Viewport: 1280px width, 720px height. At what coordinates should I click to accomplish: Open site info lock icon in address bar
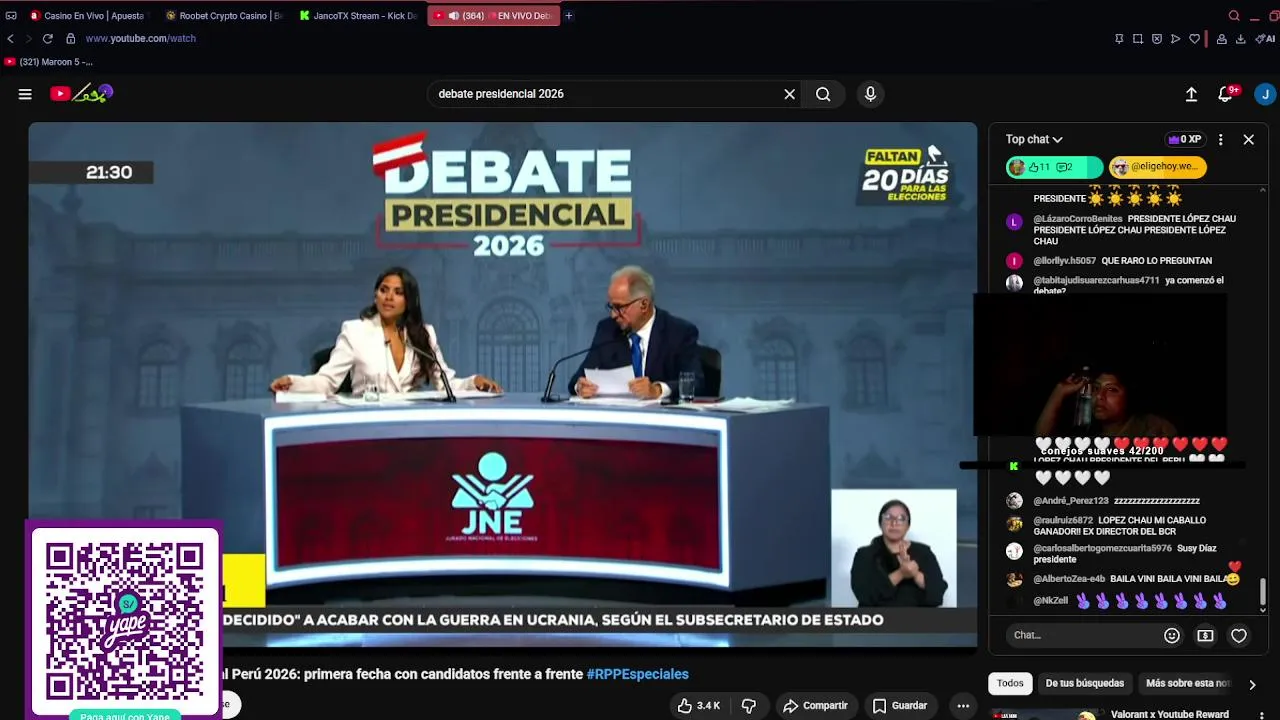tap(70, 38)
